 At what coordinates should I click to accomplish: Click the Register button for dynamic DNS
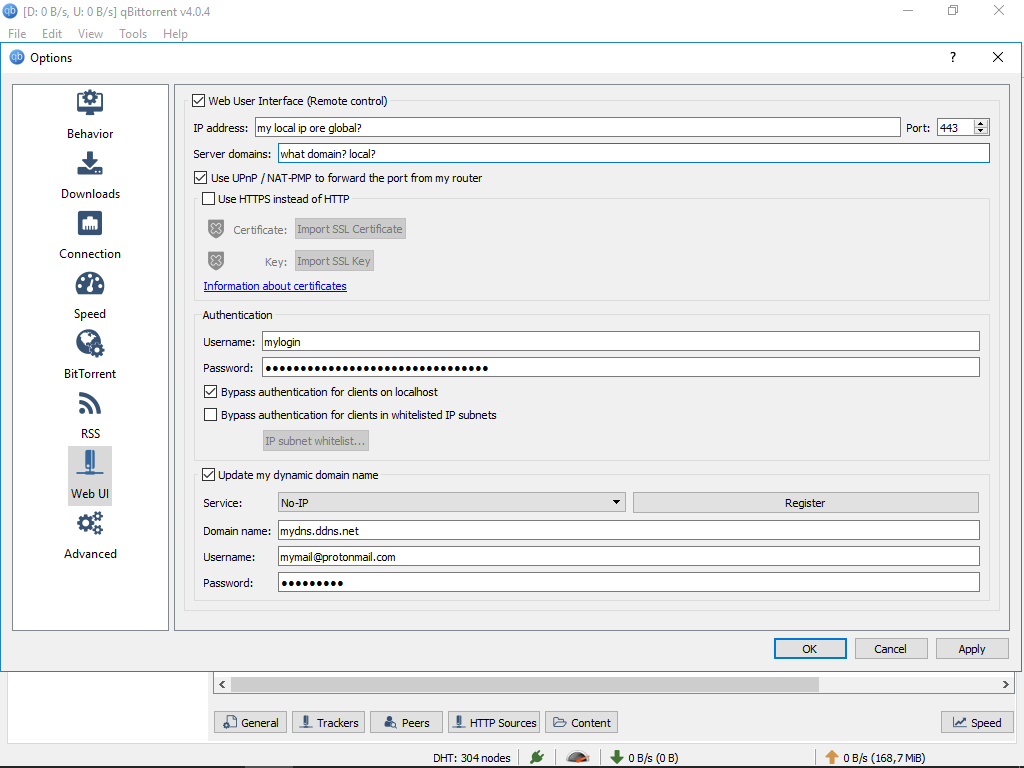pos(806,503)
